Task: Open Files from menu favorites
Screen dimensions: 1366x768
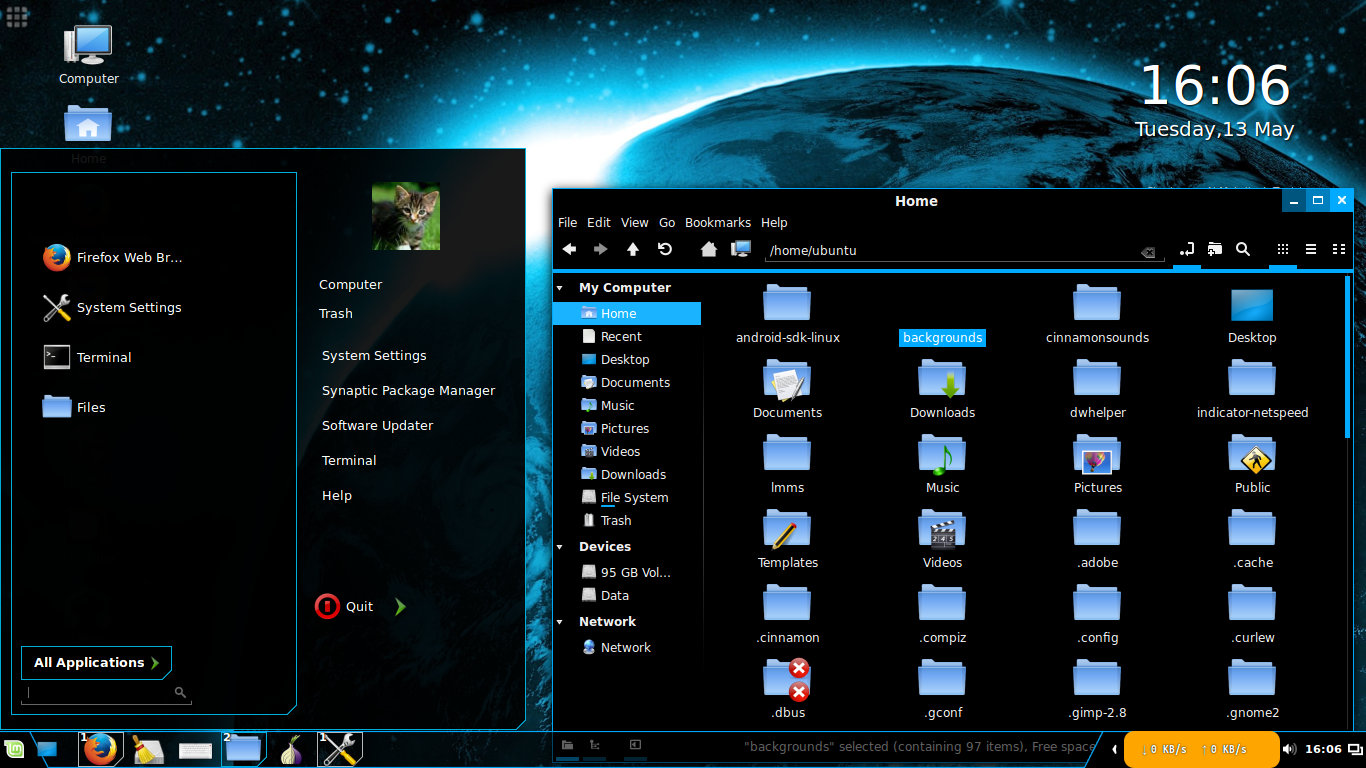Action: (x=74, y=408)
